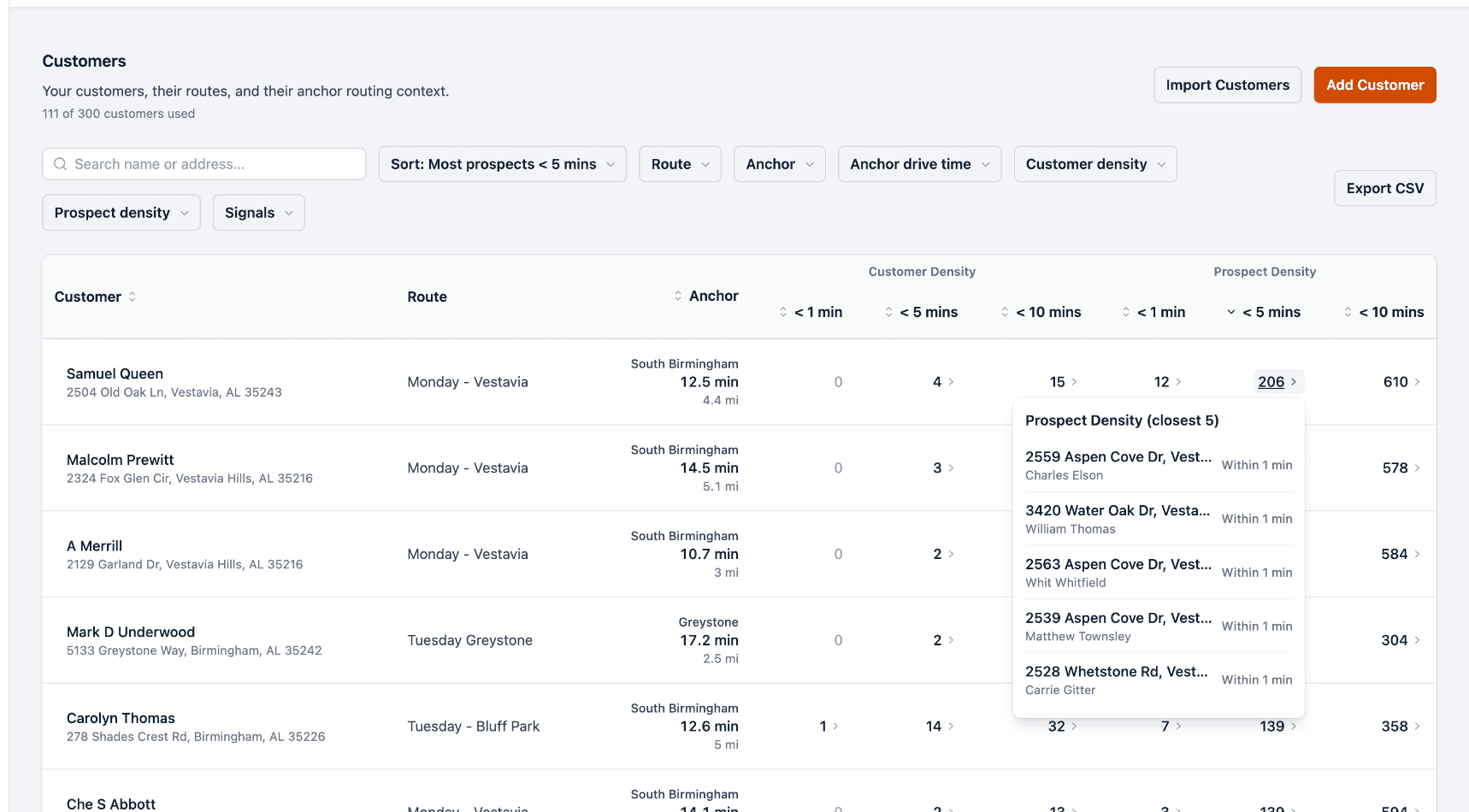The height and width of the screenshot is (812, 1469).
Task: Click sort icon beside Anchor column header
Action: tap(678, 296)
